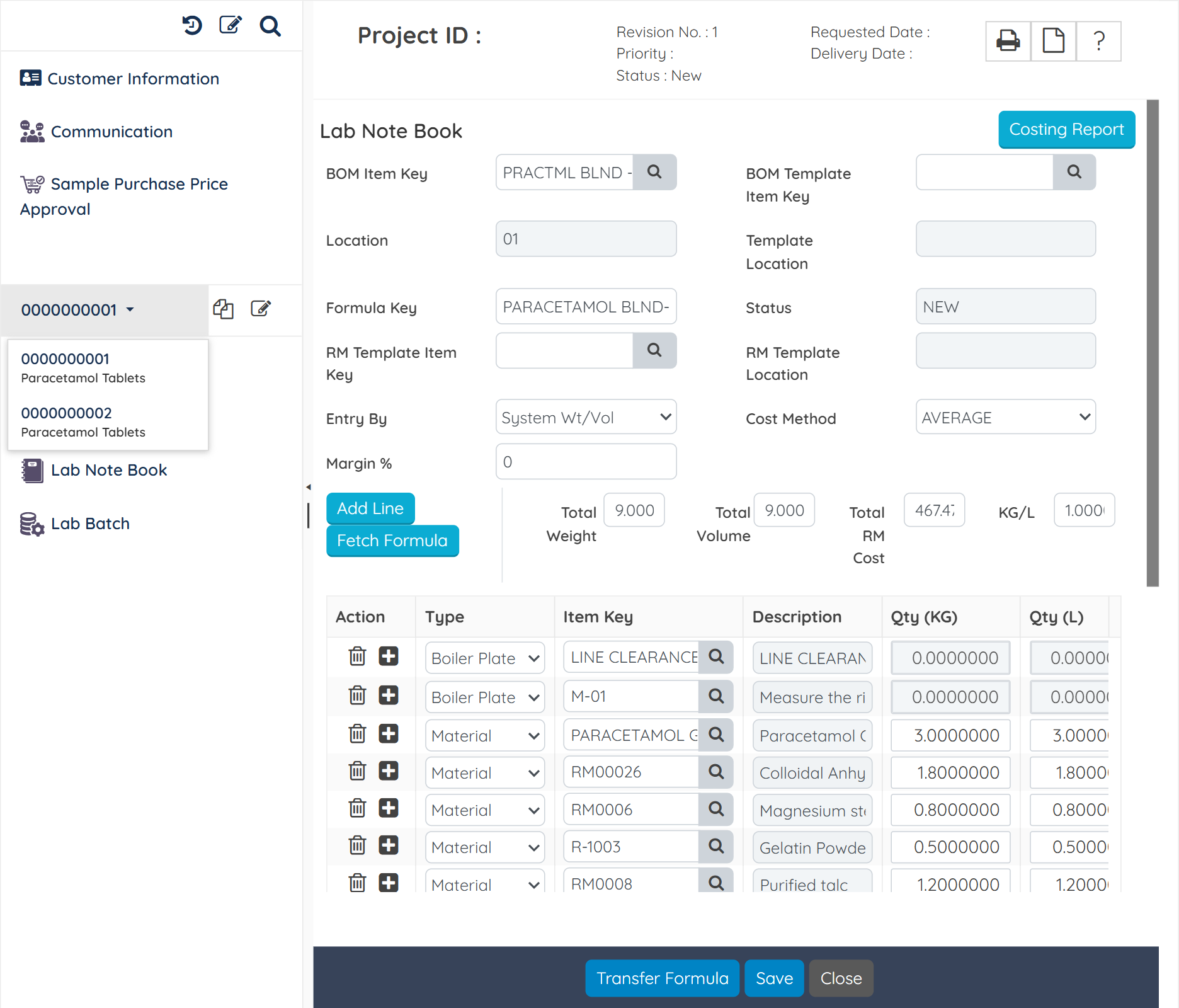This screenshot has width=1179, height=1008.
Task: Click the search magnifier in top toolbar
Action: pyautogui.click(x=270, y=26)
